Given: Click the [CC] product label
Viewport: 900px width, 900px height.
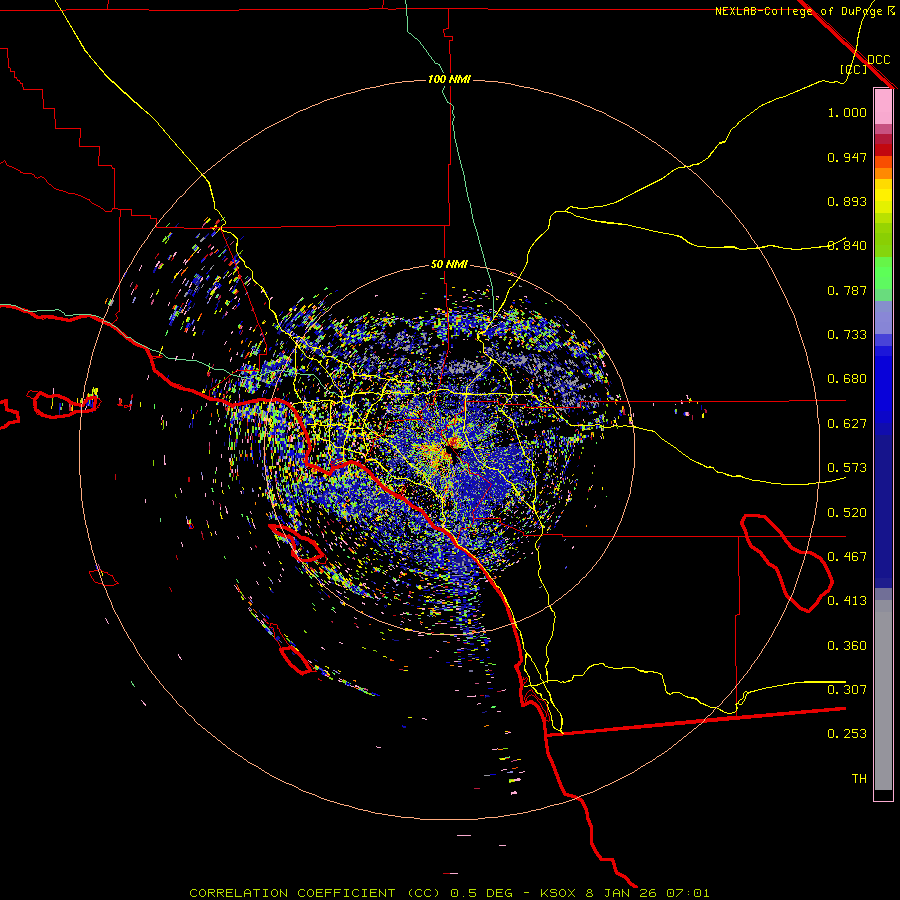Looking at the screenshot, I should [854, 69].
